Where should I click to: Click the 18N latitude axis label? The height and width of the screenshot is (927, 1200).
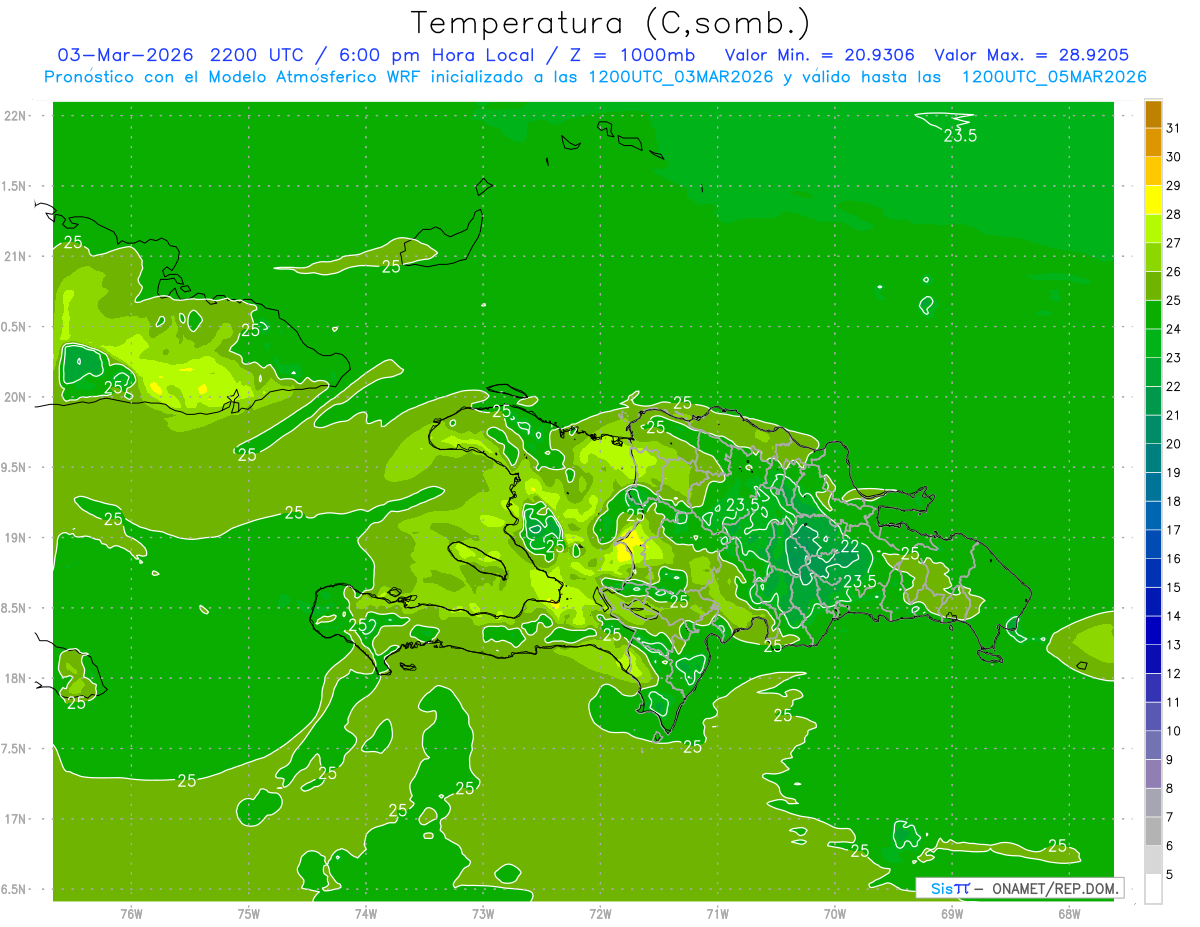pyautogui.click(x=14, y=679)
